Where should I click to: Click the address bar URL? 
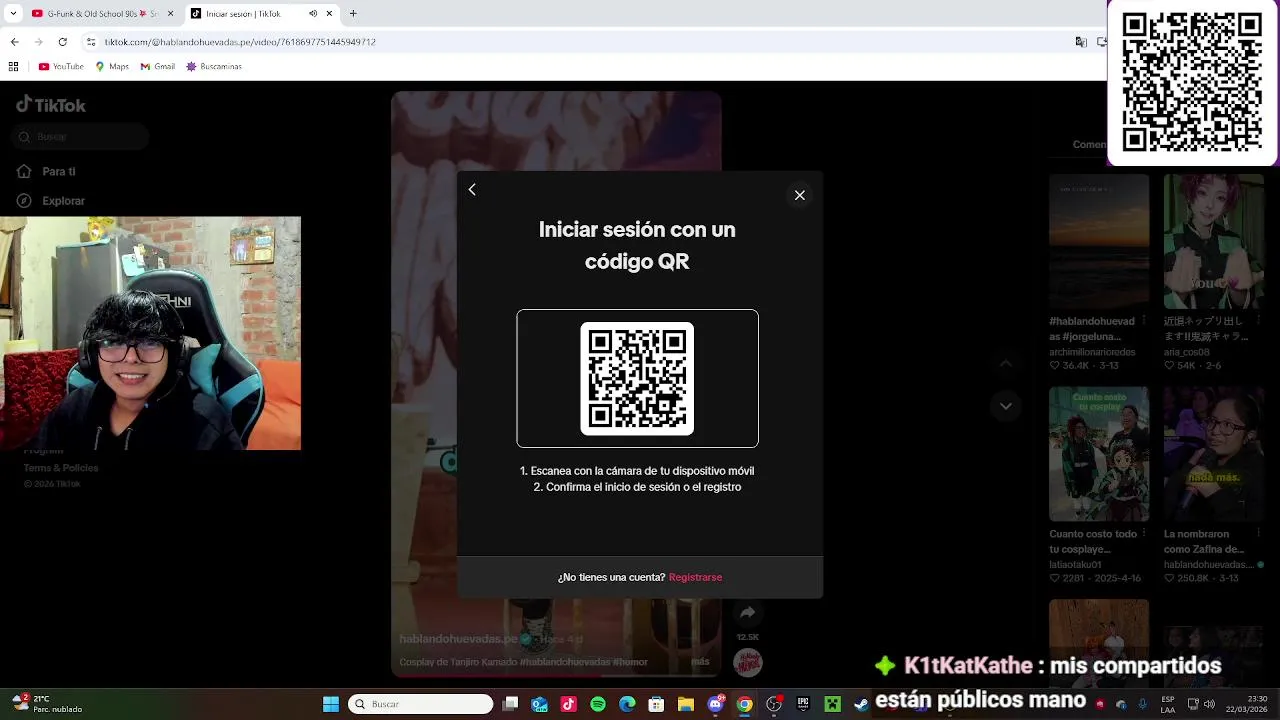click(x=240, y=42)
